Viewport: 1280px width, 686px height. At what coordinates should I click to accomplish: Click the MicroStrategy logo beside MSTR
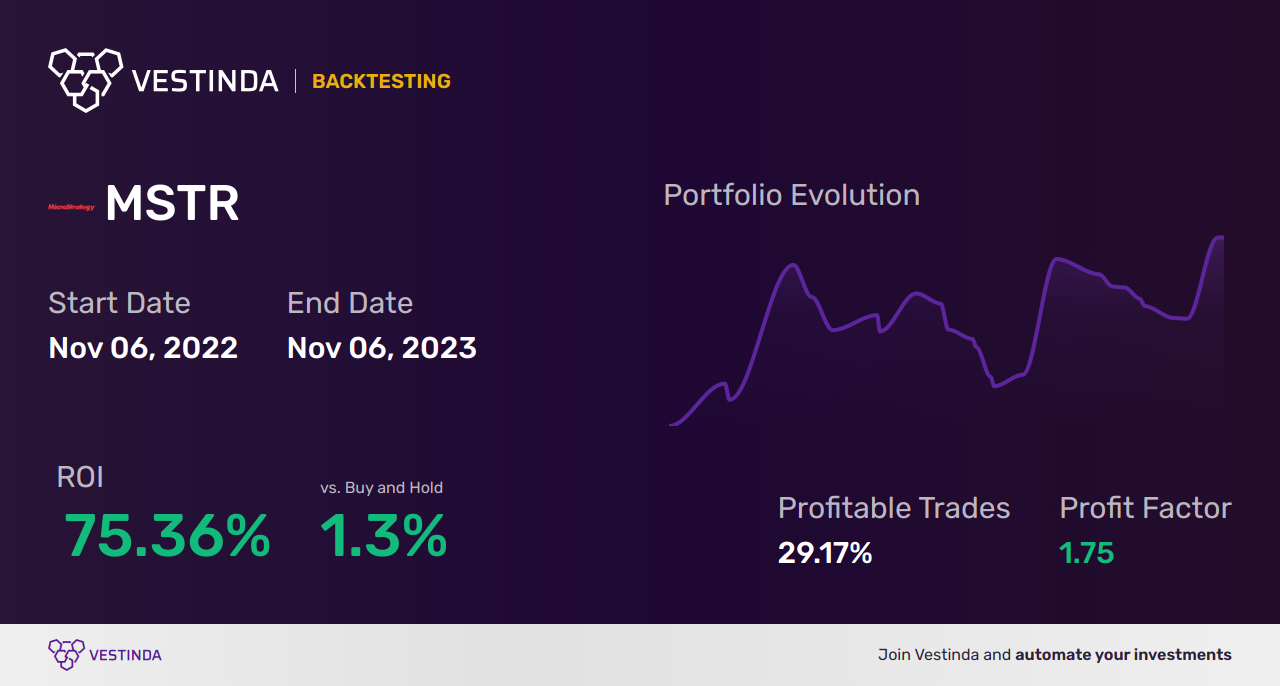pyautogui.click(x=71, y=207)
